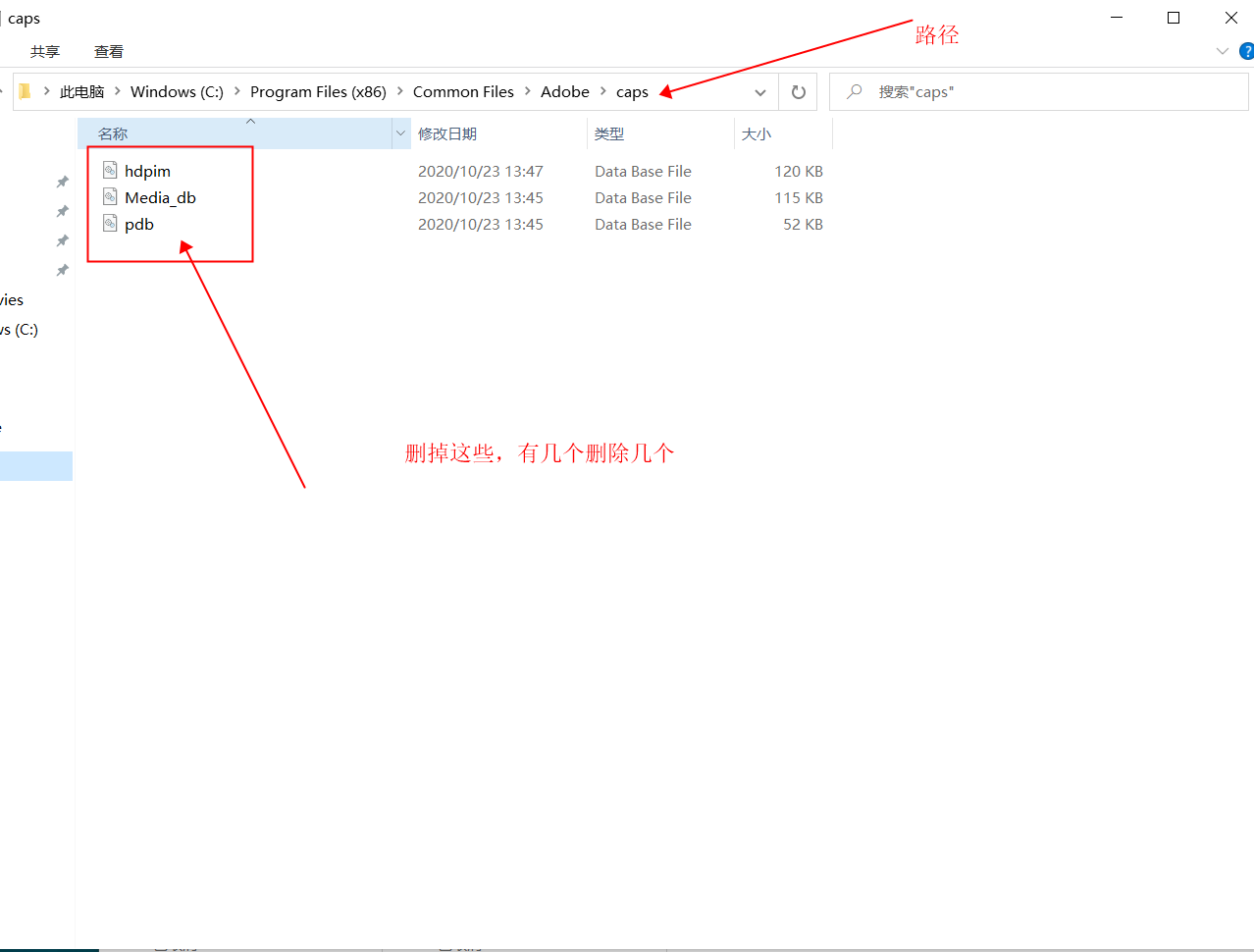Sort files by the 大小 column header
The width and height of the screenshot is (1254, 952).
pos(757,133)
